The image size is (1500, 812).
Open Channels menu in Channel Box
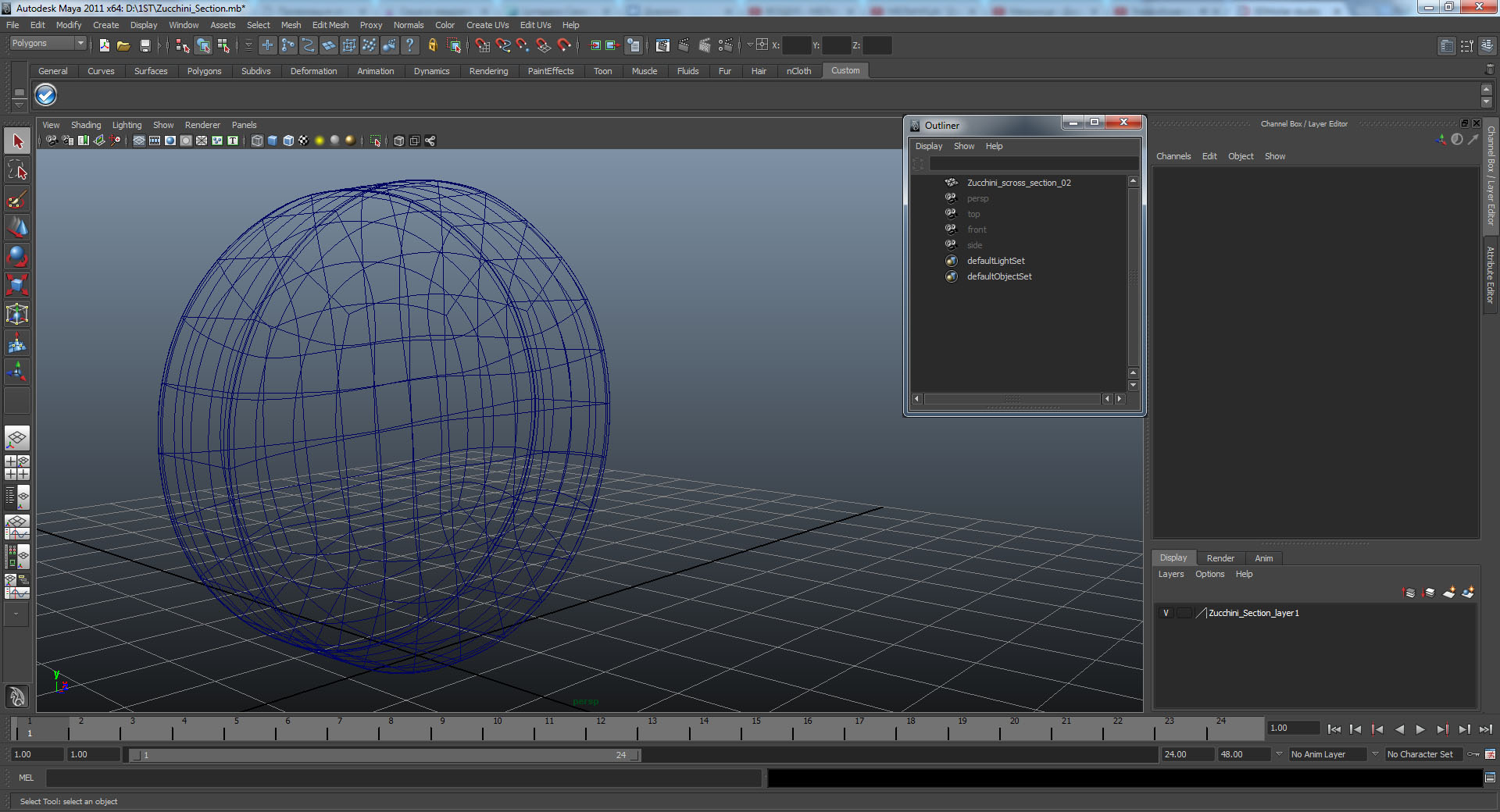click(x=1173, y=156)
